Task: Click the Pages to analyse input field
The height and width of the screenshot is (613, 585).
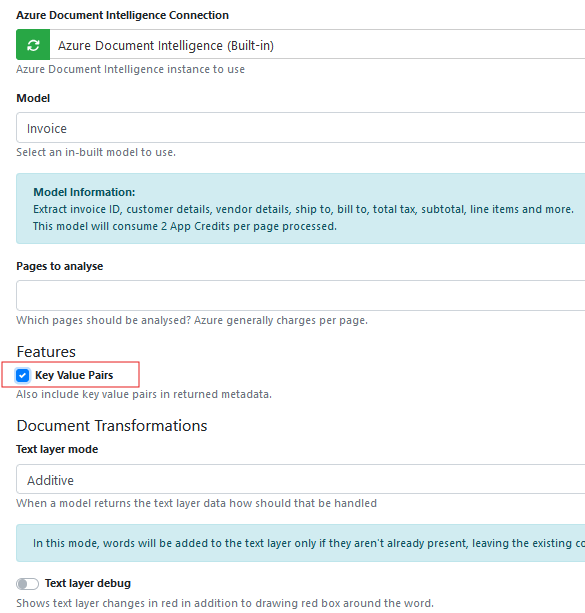Action: click(x=300, y=296)
